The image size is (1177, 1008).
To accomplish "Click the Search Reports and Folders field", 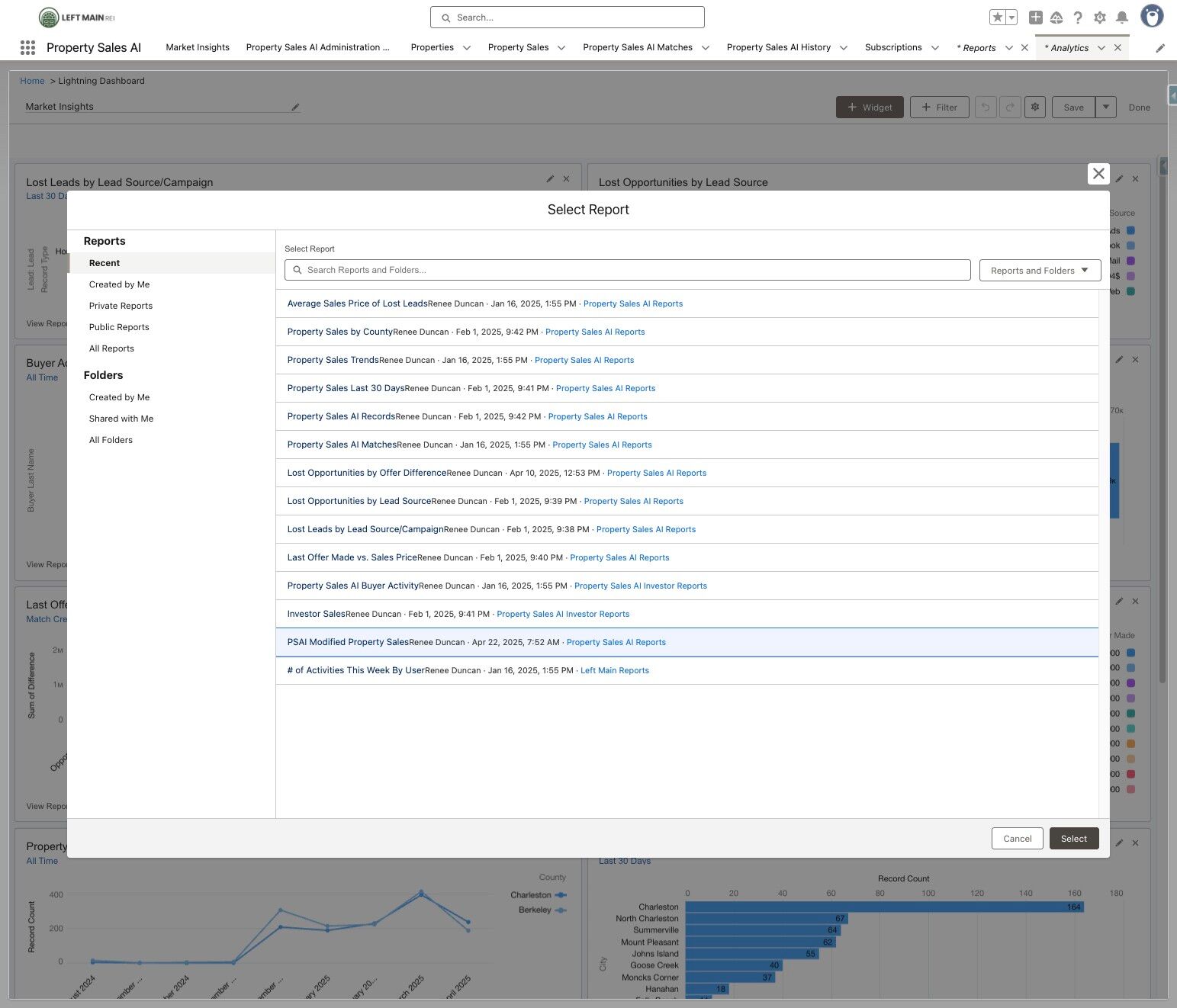I will point(628,270).
